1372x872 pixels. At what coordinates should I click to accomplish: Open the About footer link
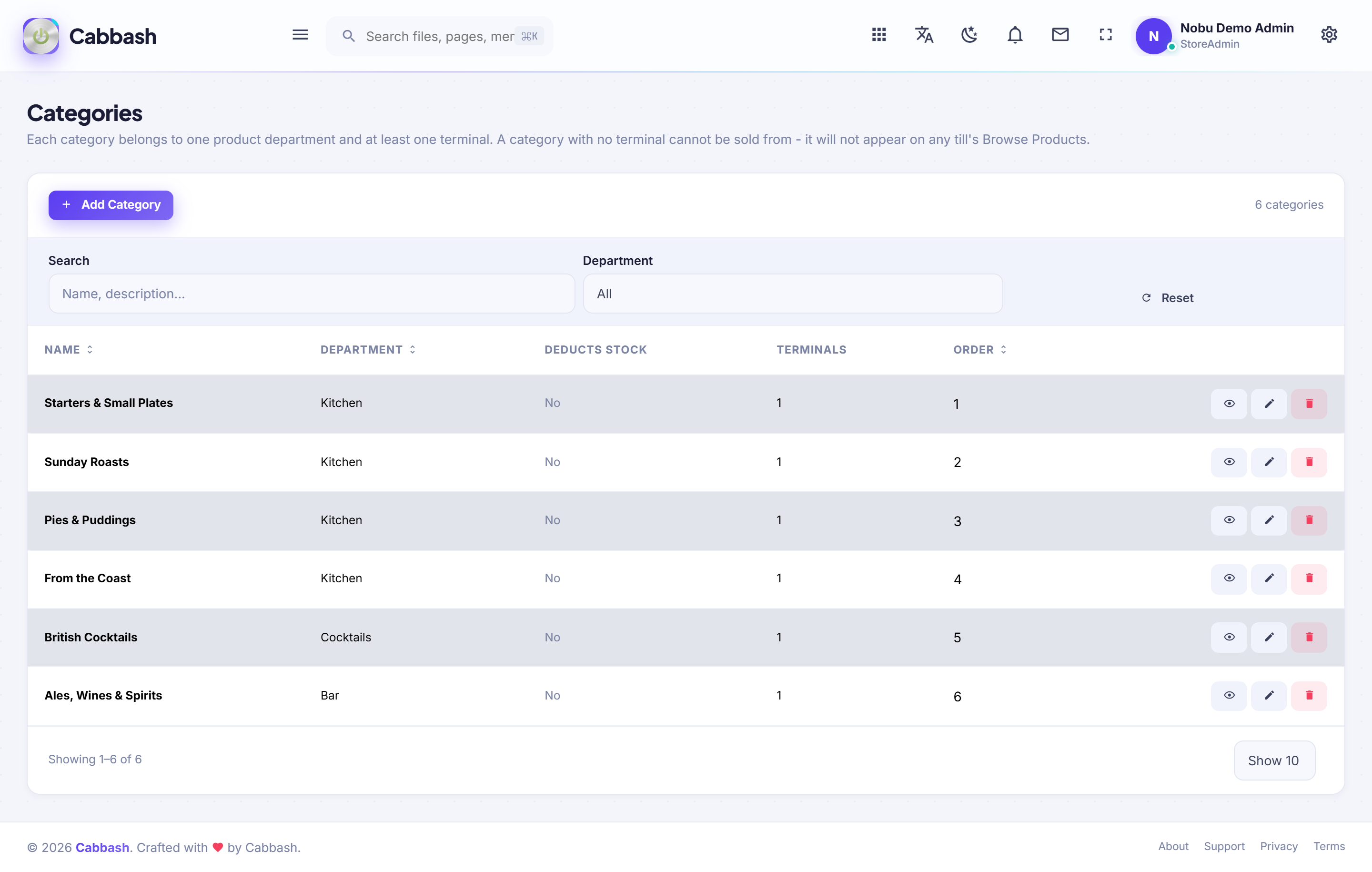(x=1172, y=846)
